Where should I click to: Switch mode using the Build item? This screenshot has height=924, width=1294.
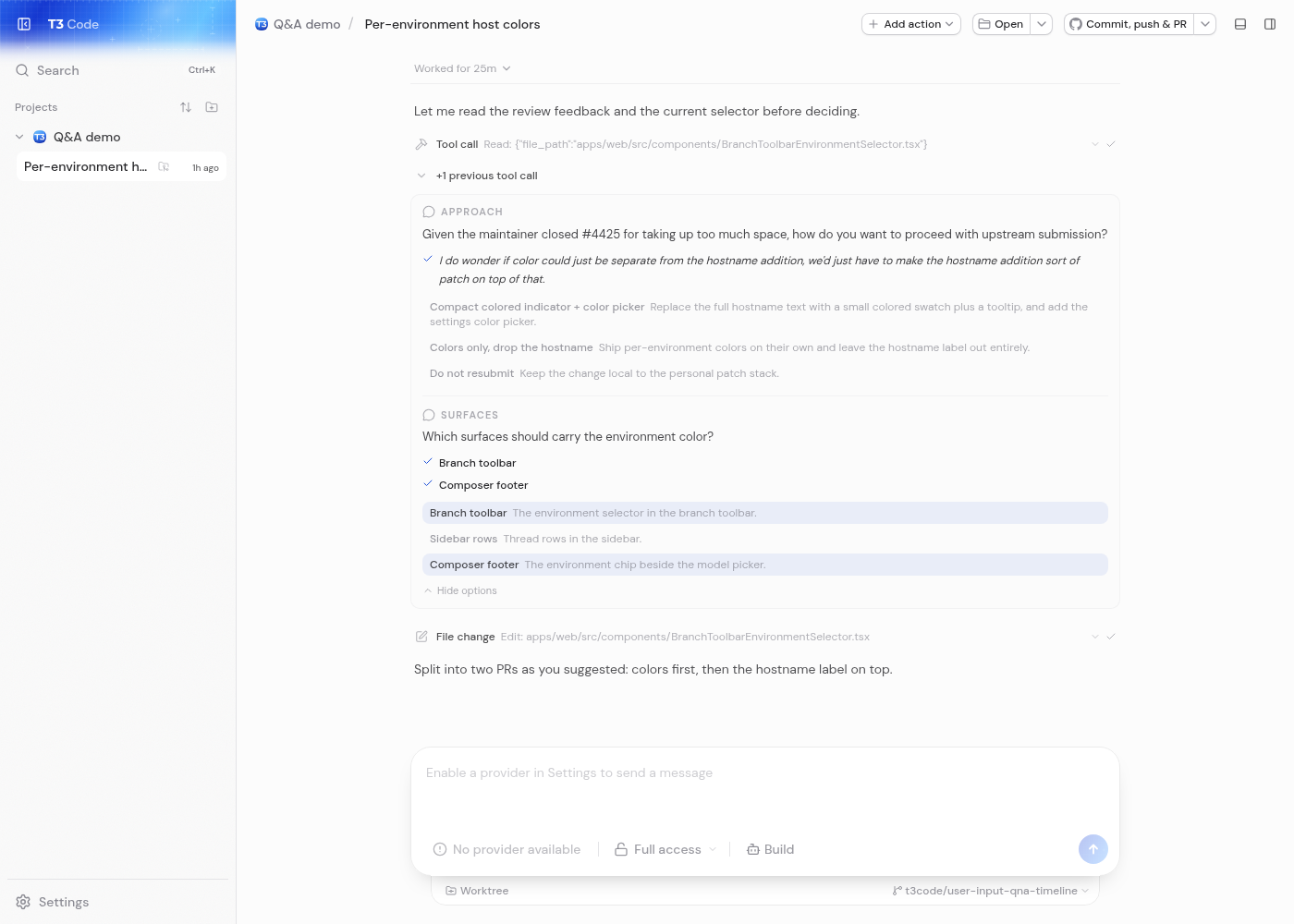[770, 849]
